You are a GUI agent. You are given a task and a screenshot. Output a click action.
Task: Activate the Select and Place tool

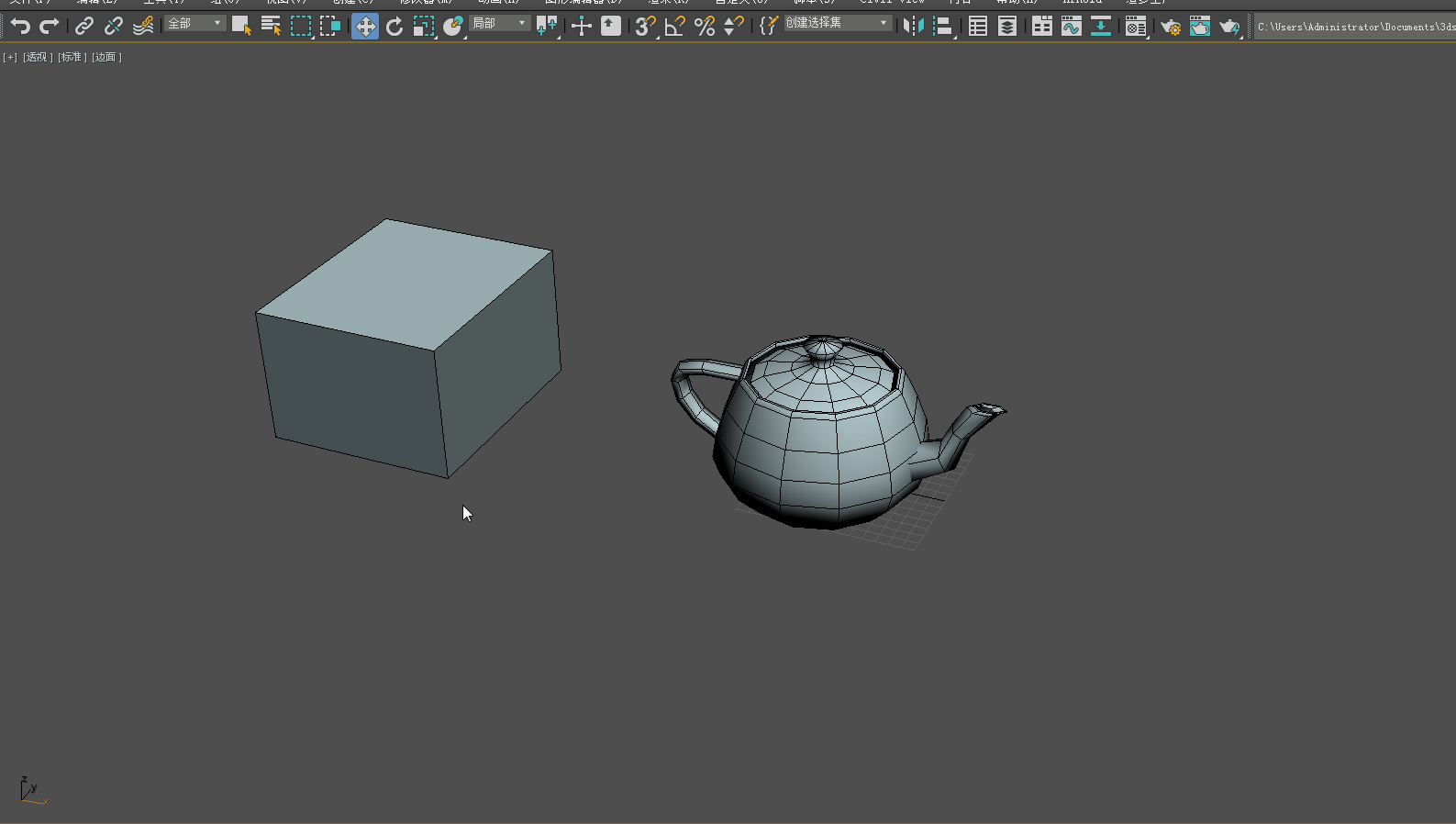coord(453,27)
